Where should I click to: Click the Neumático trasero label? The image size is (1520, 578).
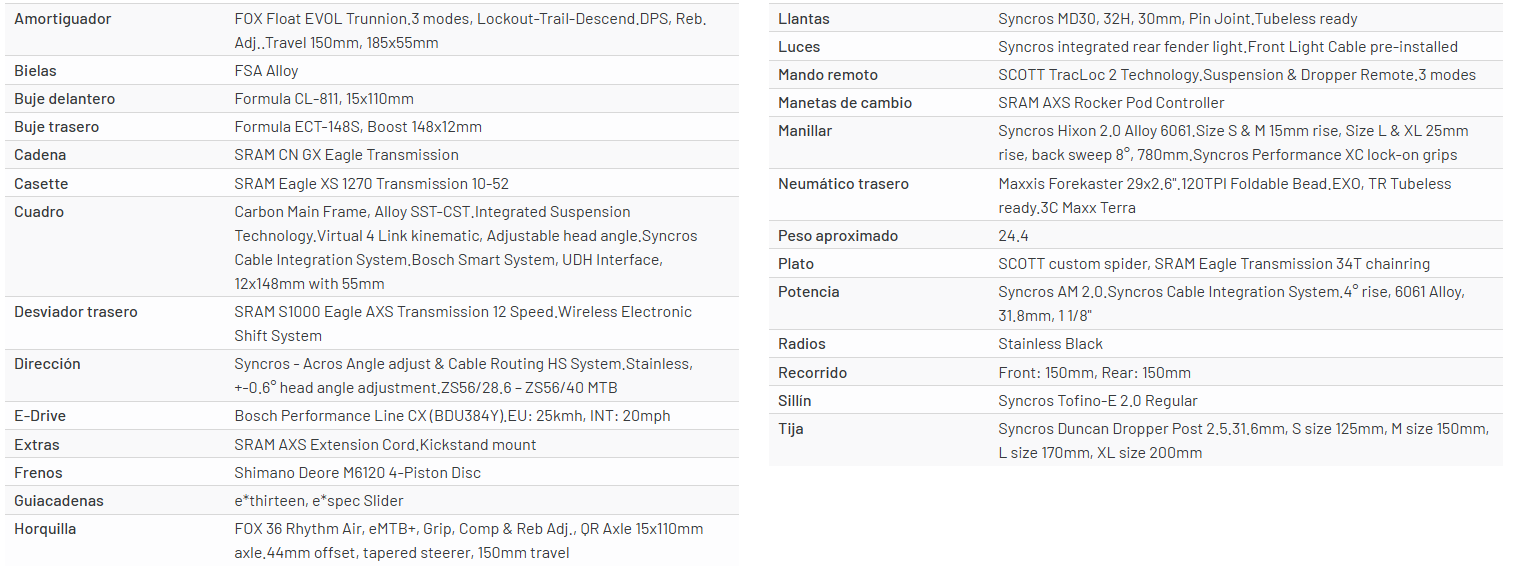[x=843, y=184]
